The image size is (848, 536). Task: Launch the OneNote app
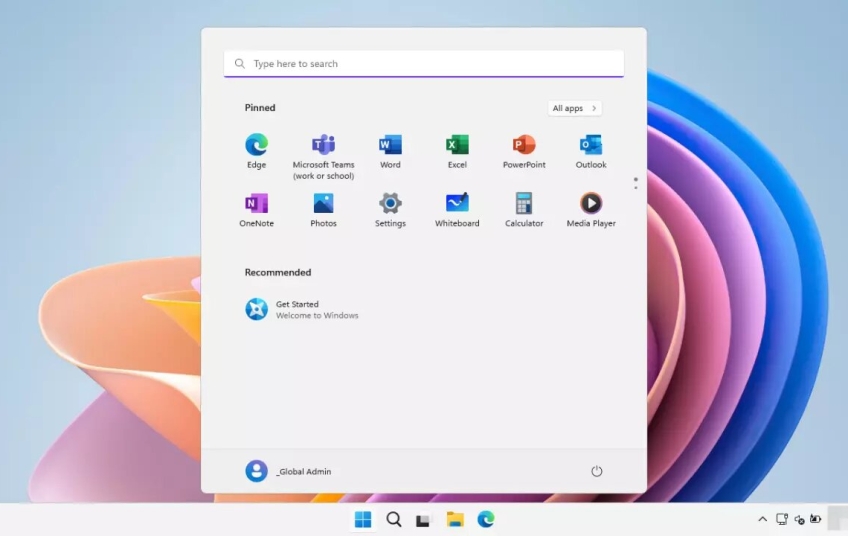[x=256, y=204]
